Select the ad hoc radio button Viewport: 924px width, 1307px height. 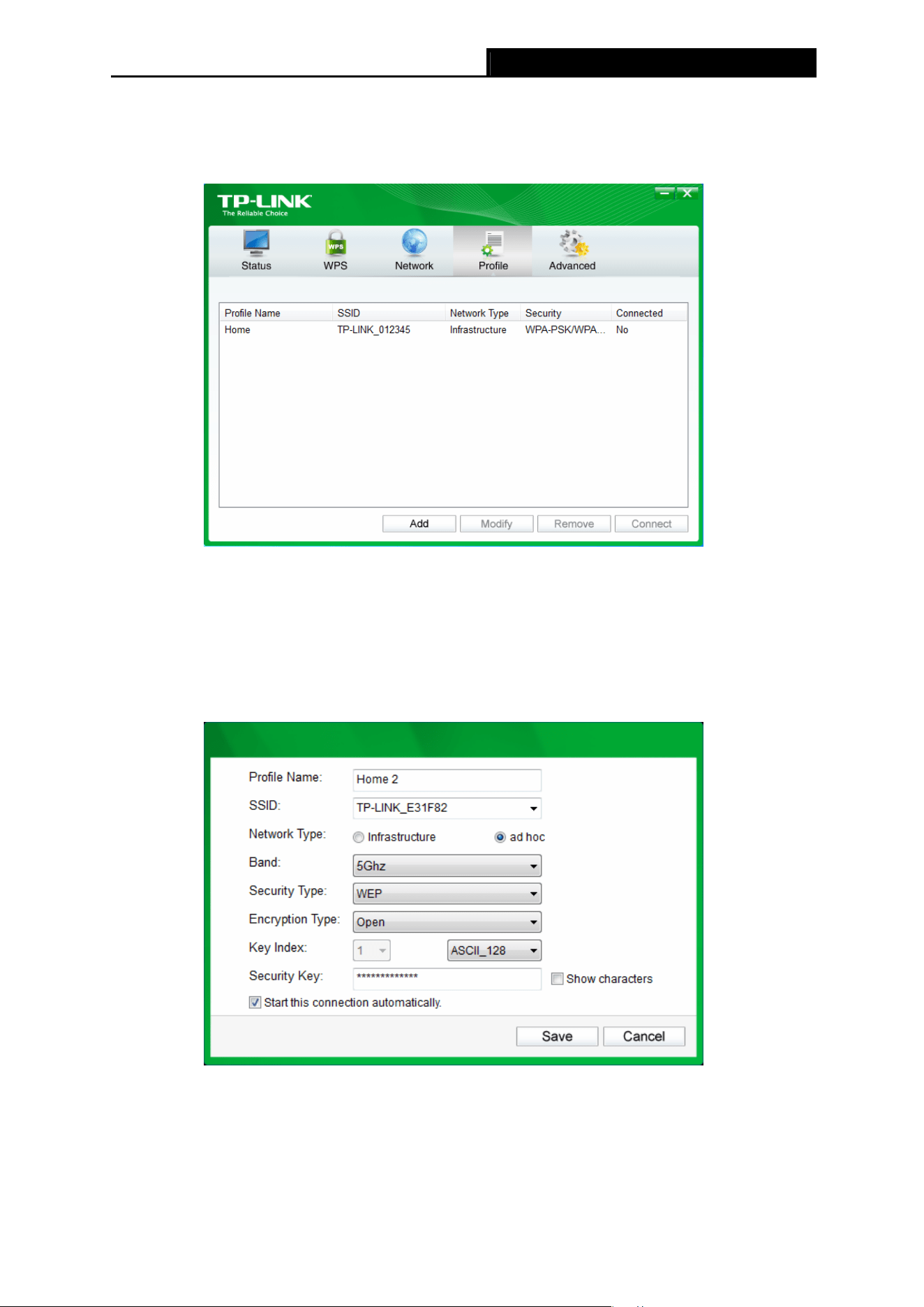coord(500,837)
